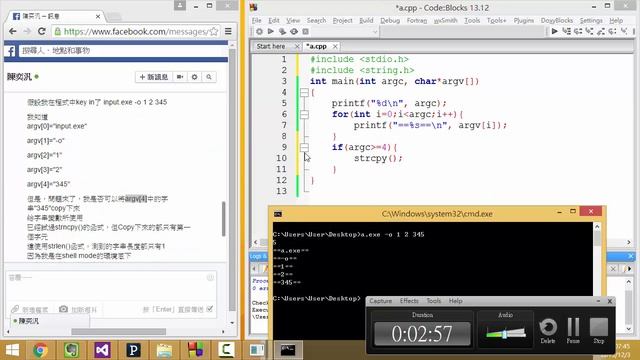Click the Abort build icon in Code::Blocks
This screenshot has height=360, width=640.
coord(305,31)
